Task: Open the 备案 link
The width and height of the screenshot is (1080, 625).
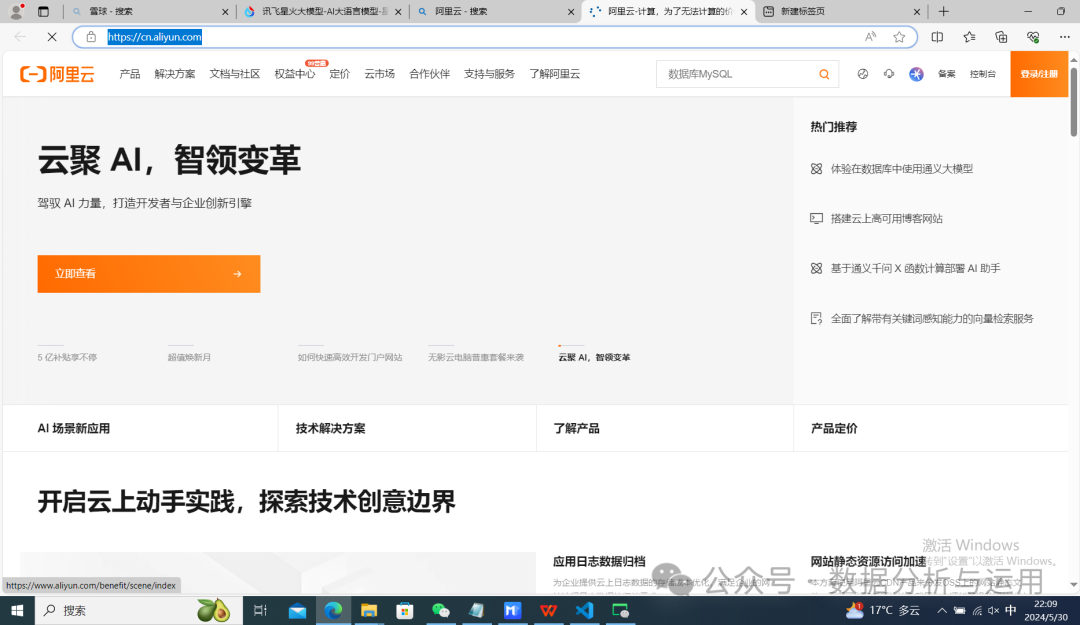Action: tap(946, 74)
